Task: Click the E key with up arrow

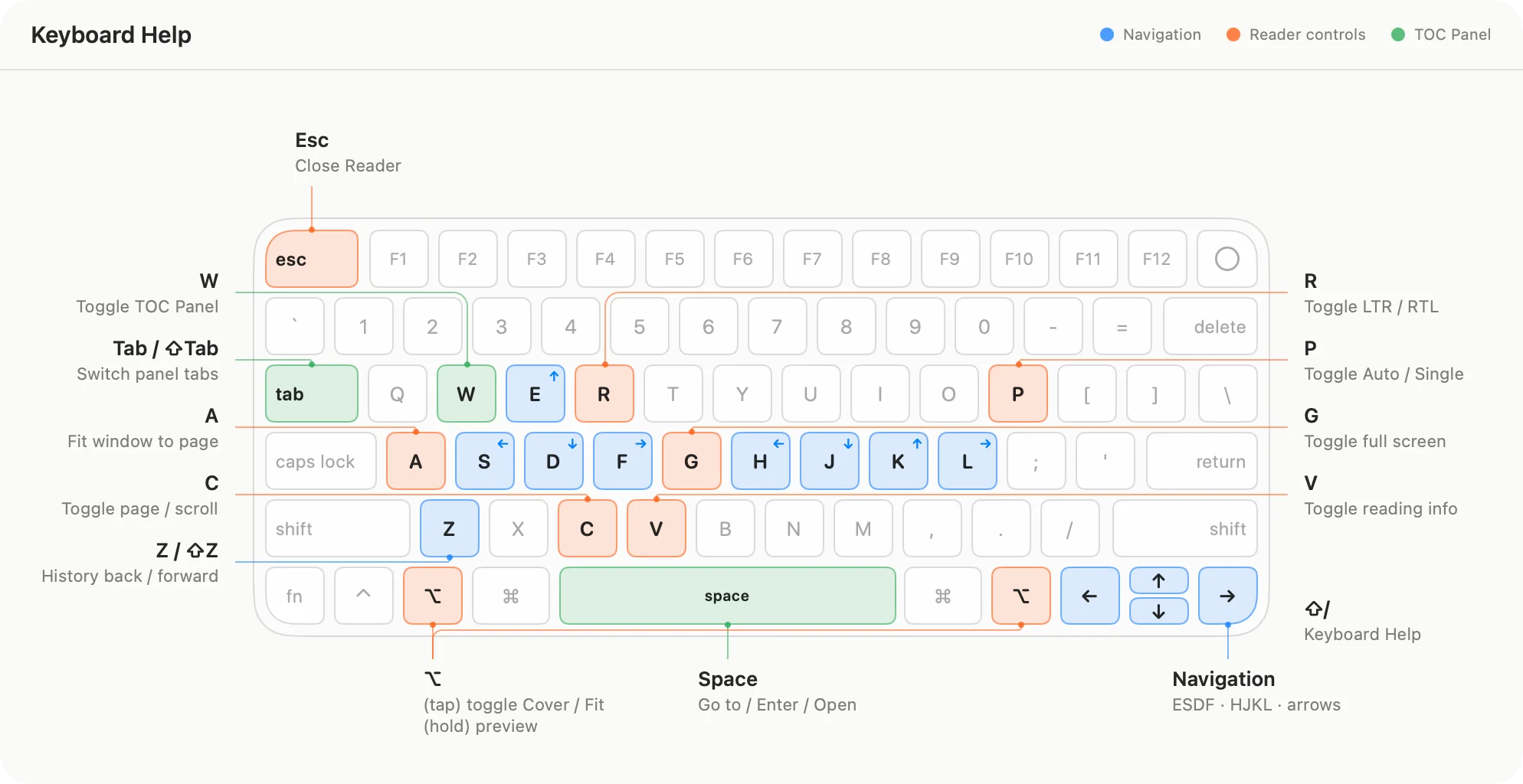Action: [x=536, y=394]
